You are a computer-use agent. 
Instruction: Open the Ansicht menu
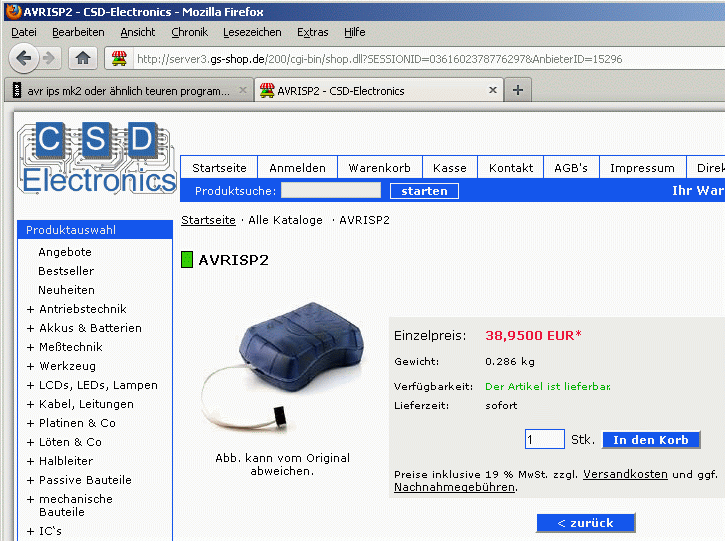138,32
